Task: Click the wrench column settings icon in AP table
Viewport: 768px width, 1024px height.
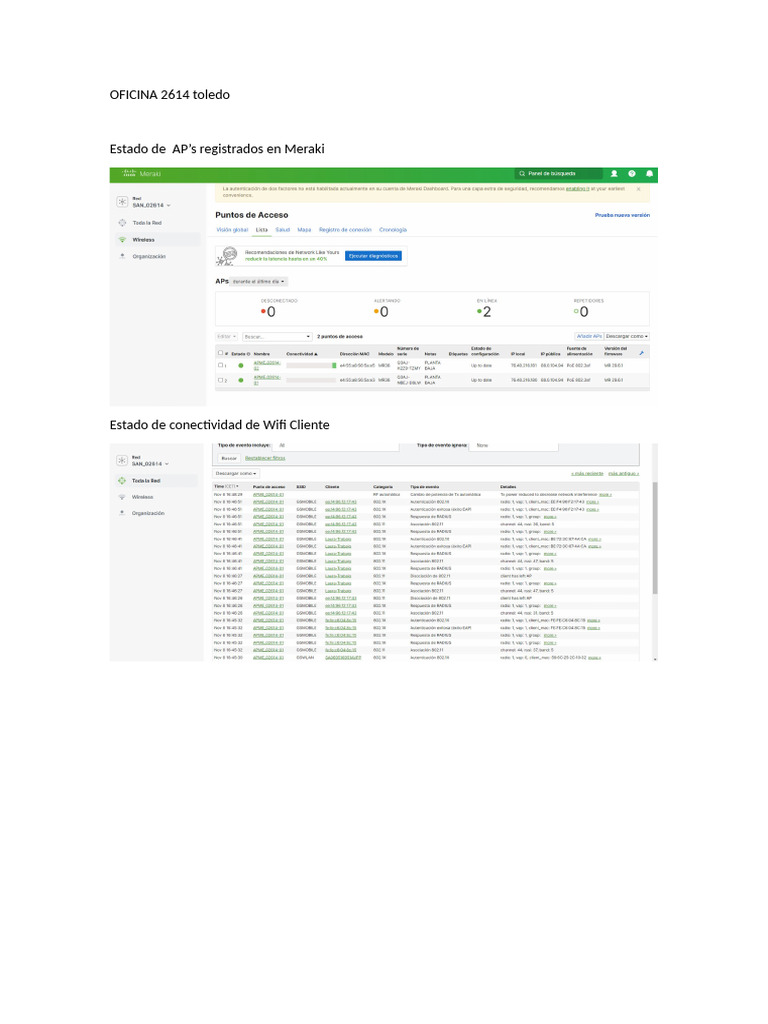Action: coord(641,352)
